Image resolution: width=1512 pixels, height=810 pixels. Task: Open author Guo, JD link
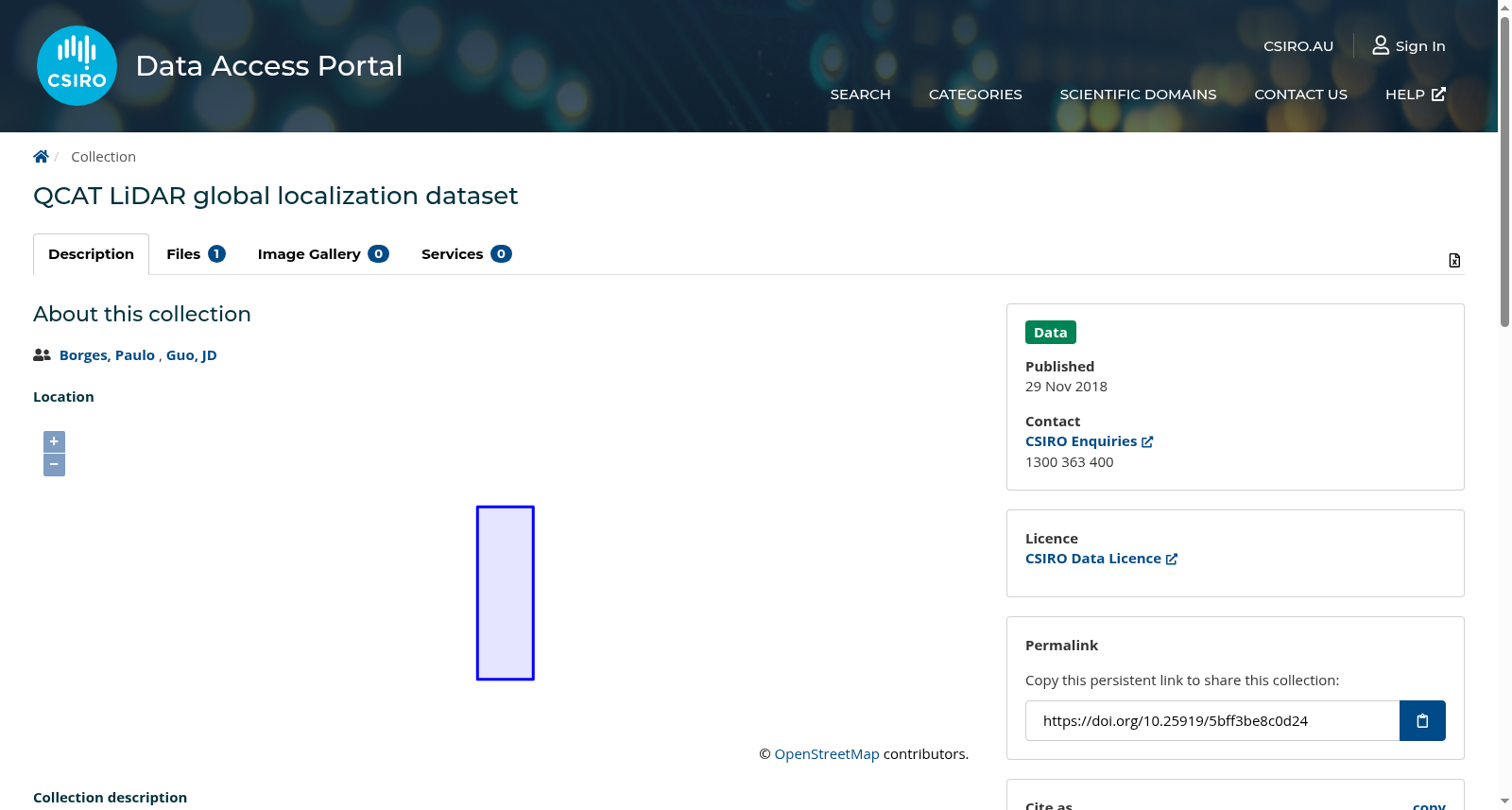tap(191, 355)
